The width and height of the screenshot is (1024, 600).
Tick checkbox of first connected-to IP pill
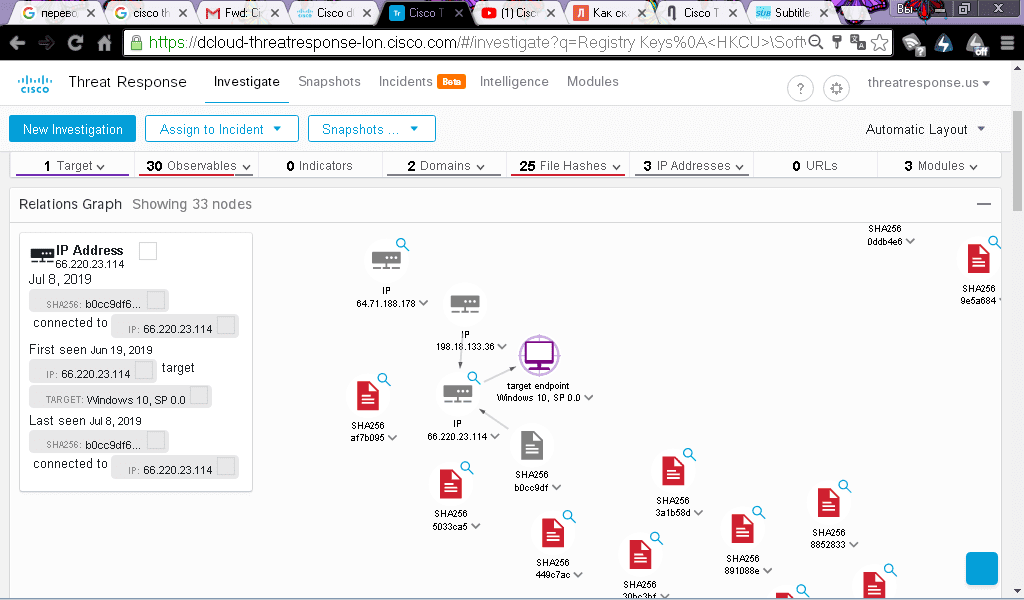pos(226,325)
